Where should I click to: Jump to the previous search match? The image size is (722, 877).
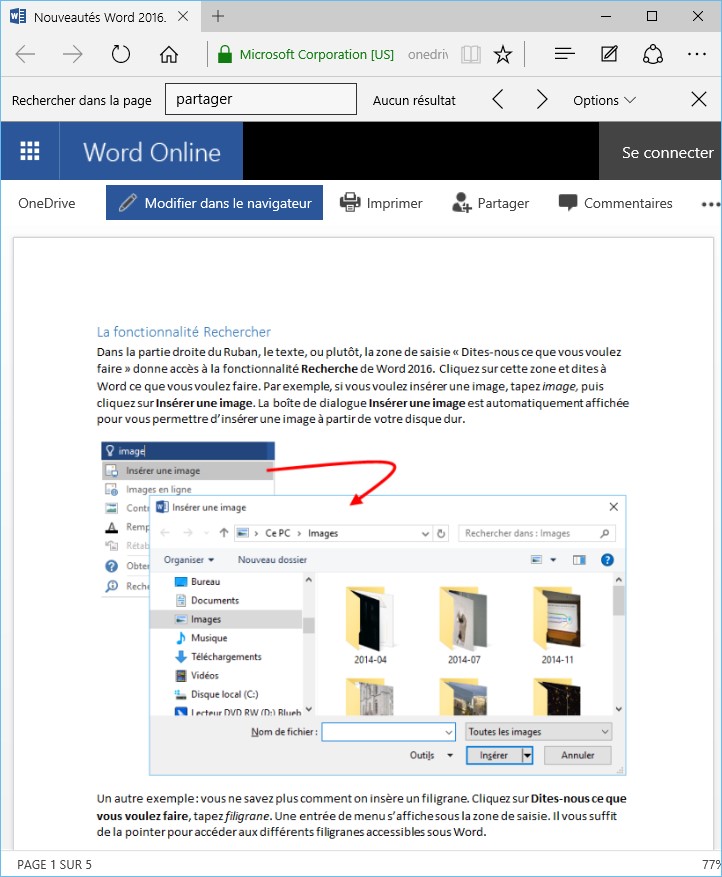498,100
